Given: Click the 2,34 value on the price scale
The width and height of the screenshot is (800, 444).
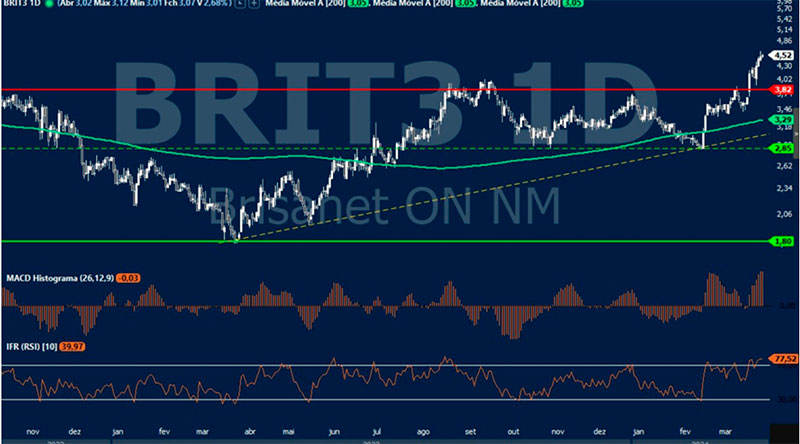Looking at the screenshot, I should pyautogui.click(x=784, y=188).
